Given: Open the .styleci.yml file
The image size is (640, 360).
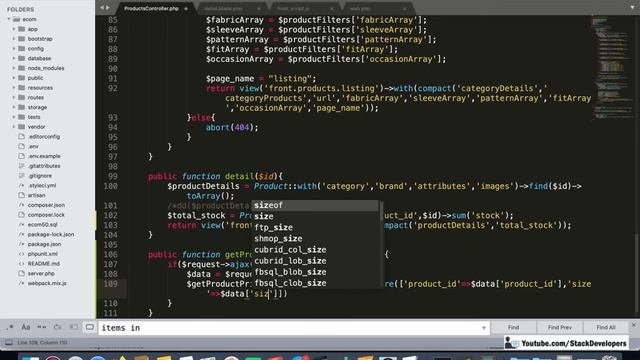Looking at the screenshot, I should coord(42,185).
